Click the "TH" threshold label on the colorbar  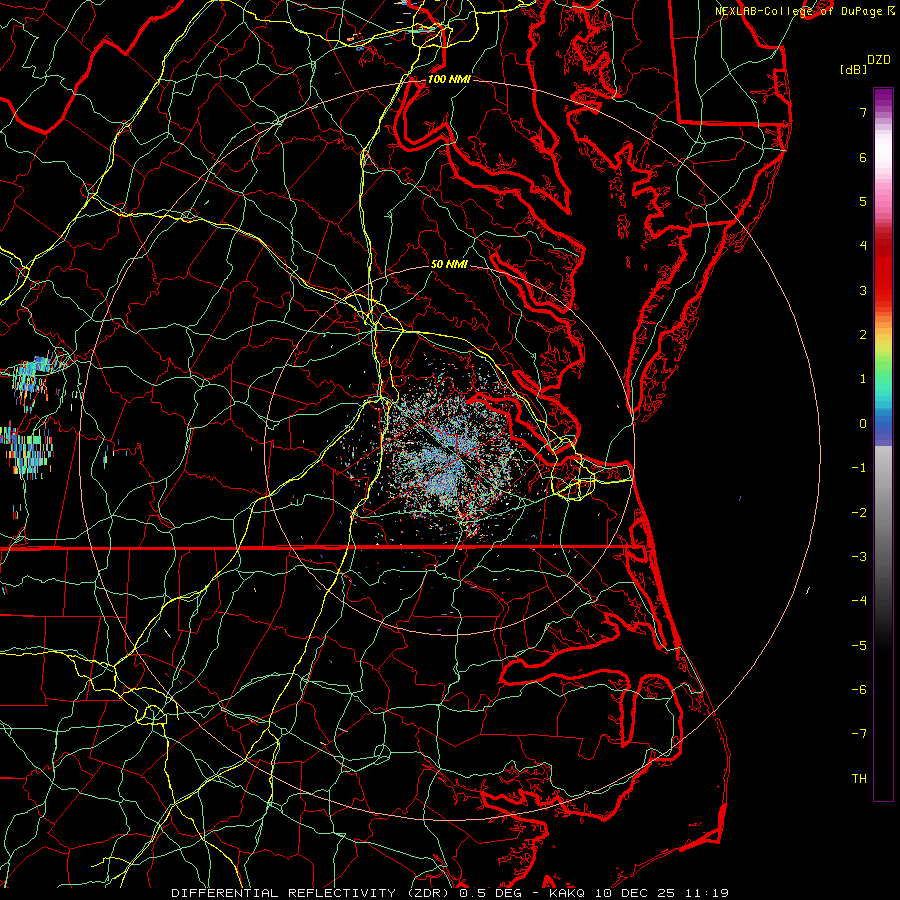[859, 779]
